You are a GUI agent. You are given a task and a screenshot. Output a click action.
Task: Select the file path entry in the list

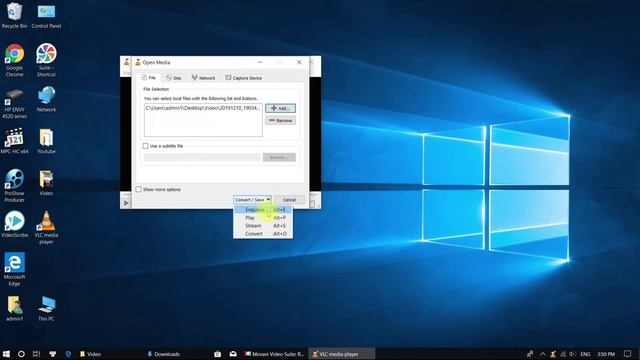203,108
